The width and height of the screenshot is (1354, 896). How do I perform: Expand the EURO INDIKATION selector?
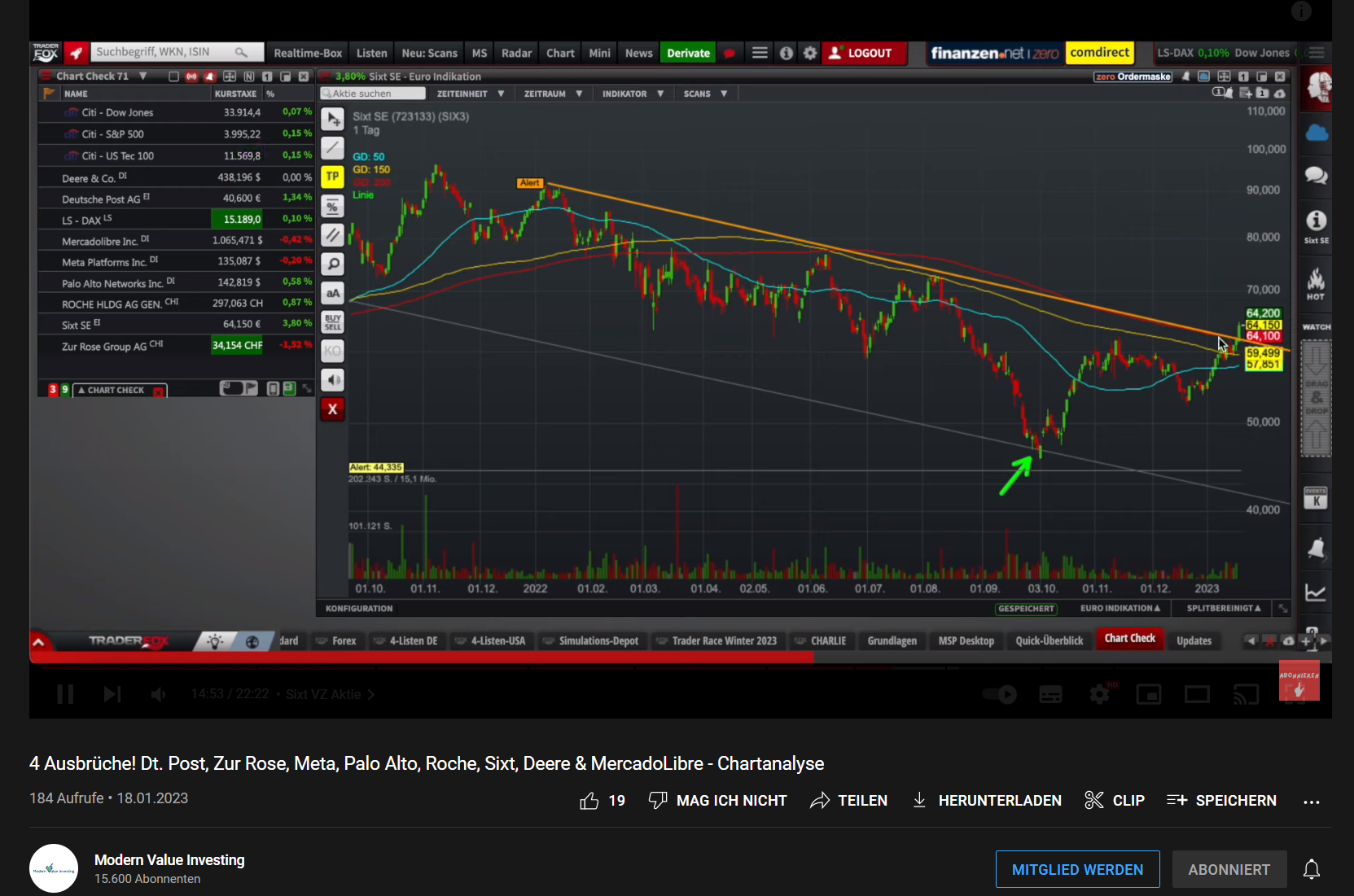click(1120, 609)
